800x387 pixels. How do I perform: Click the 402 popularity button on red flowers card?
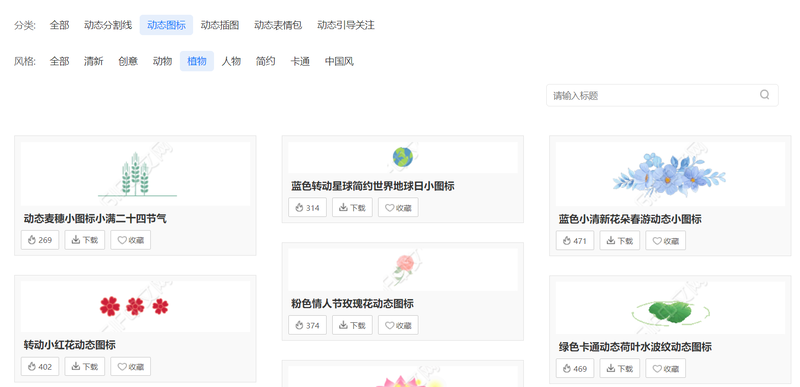(x=40, y=367)
